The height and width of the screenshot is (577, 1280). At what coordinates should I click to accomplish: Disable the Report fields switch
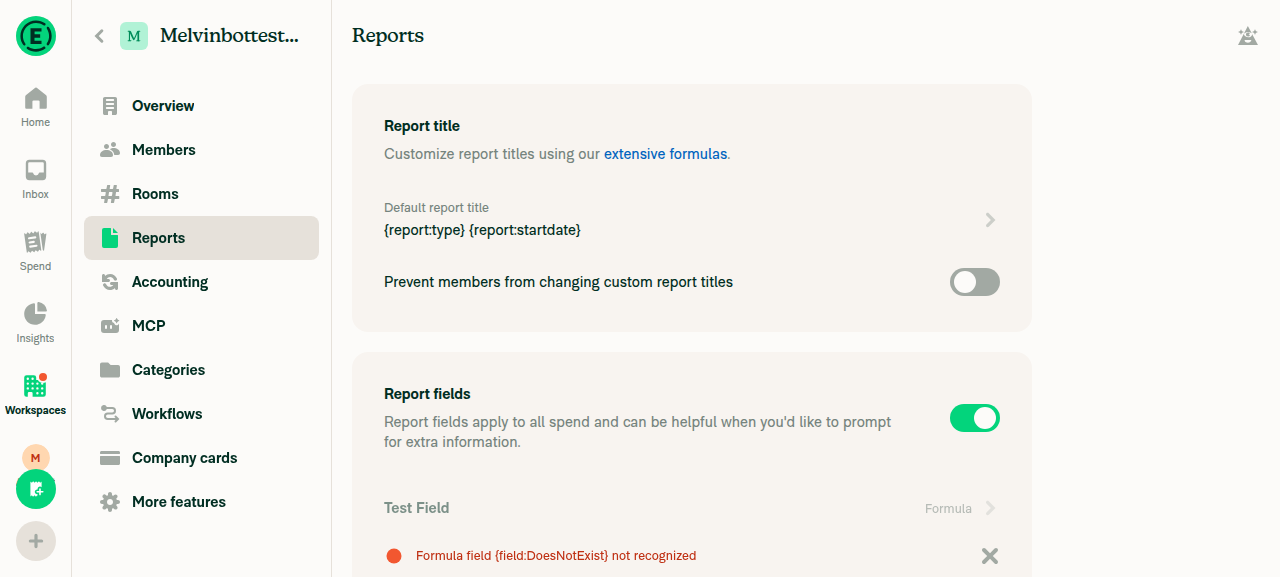click(x=975, y=418)
